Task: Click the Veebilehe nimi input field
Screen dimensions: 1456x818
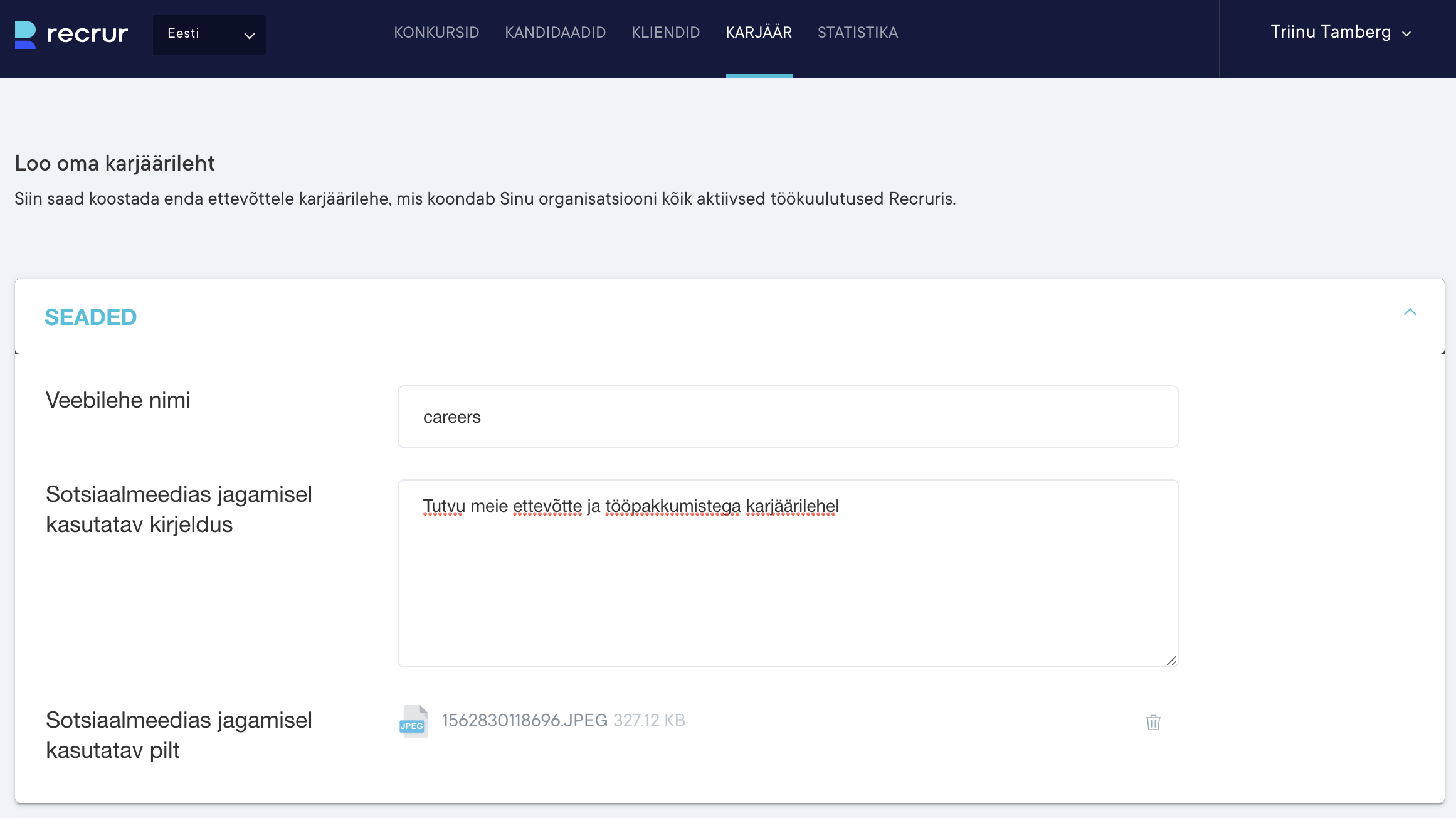Action: coord(788,417)
